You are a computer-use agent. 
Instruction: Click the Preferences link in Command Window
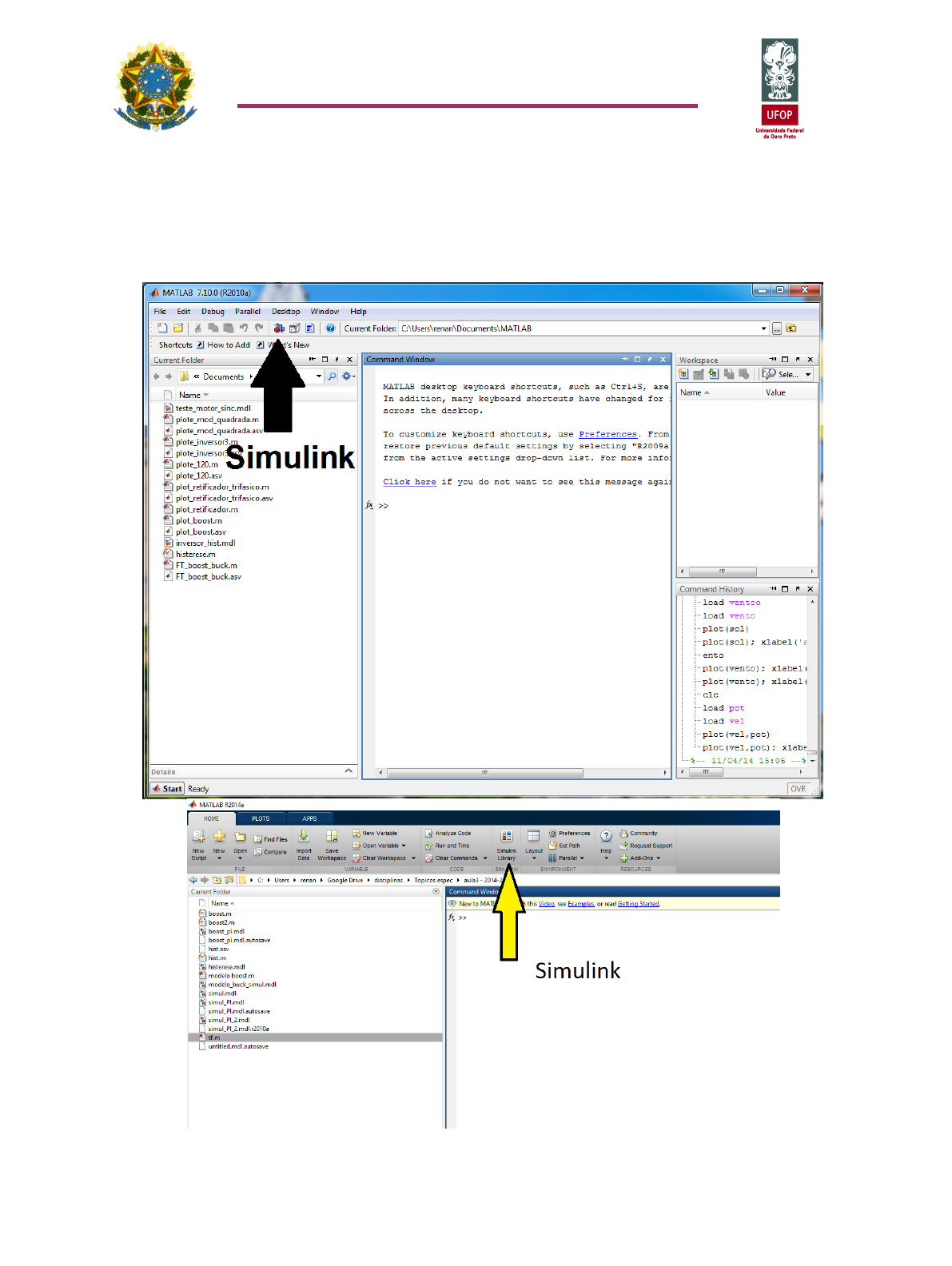click(x=607, y=435)
